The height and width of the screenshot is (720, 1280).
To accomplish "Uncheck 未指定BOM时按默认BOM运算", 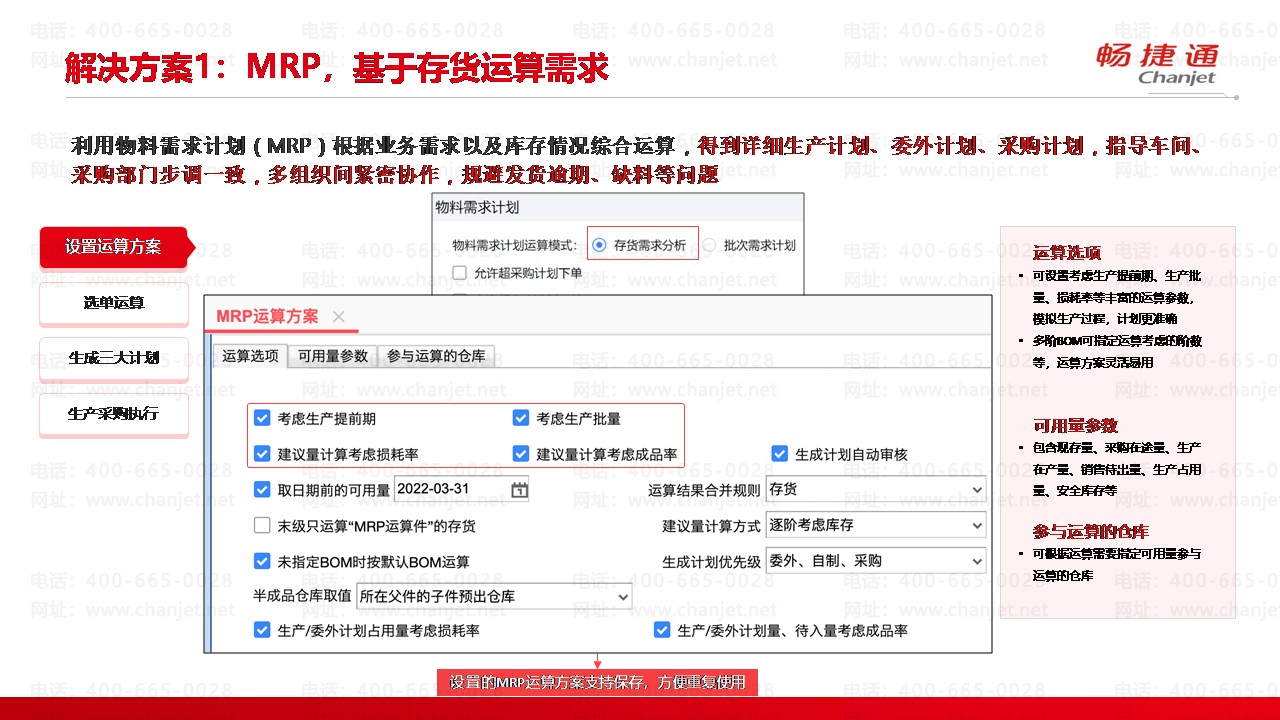I will coord(262,561).
